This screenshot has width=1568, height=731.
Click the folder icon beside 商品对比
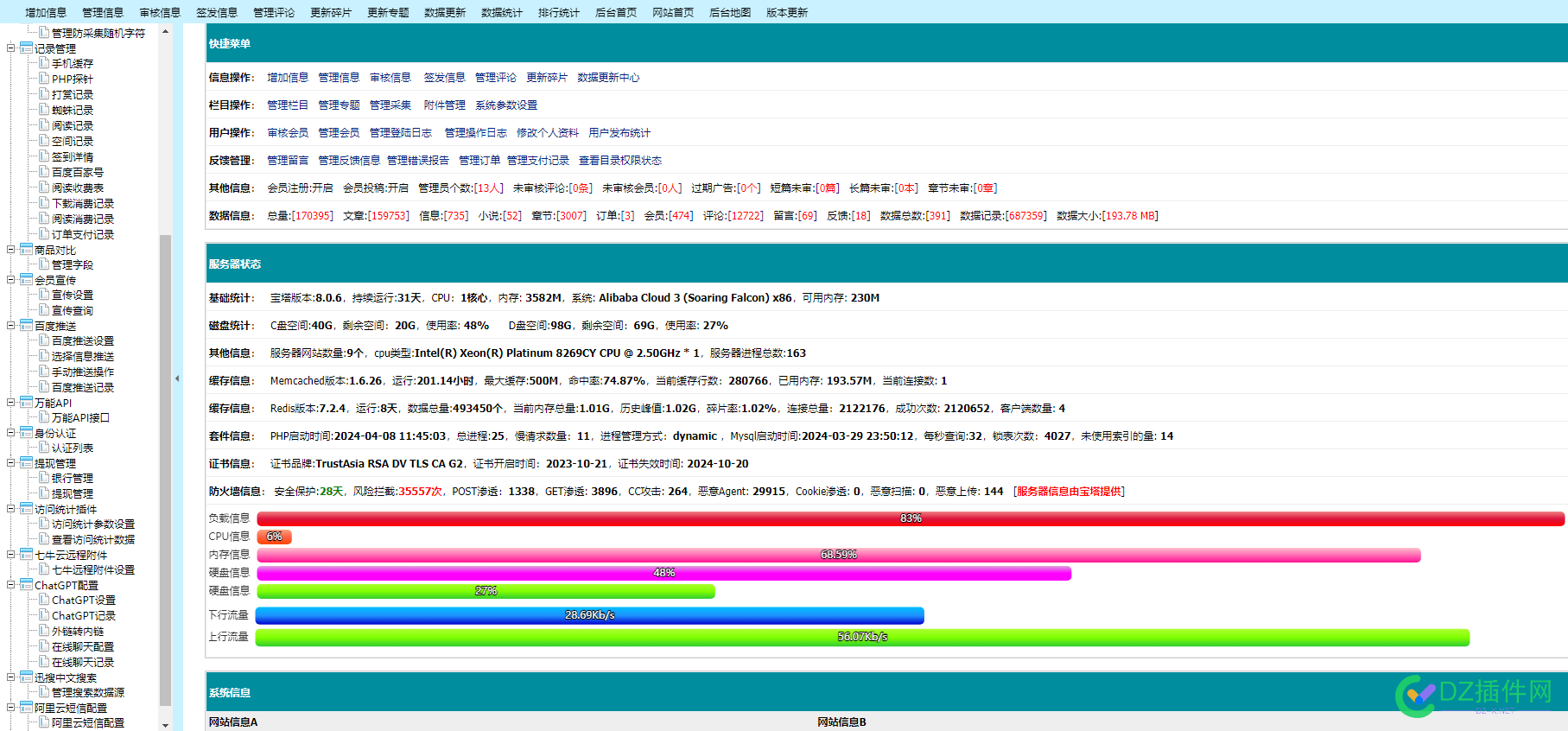tap(26, 250)
